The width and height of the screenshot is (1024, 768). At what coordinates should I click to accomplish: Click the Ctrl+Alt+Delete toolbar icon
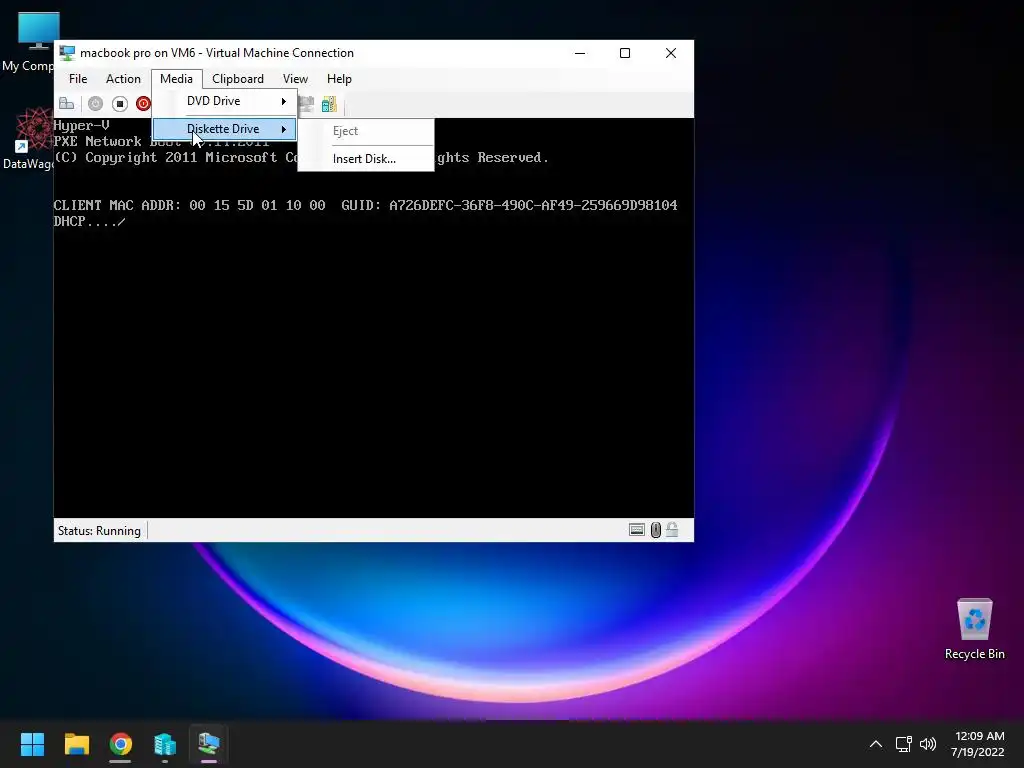point(67,104)
